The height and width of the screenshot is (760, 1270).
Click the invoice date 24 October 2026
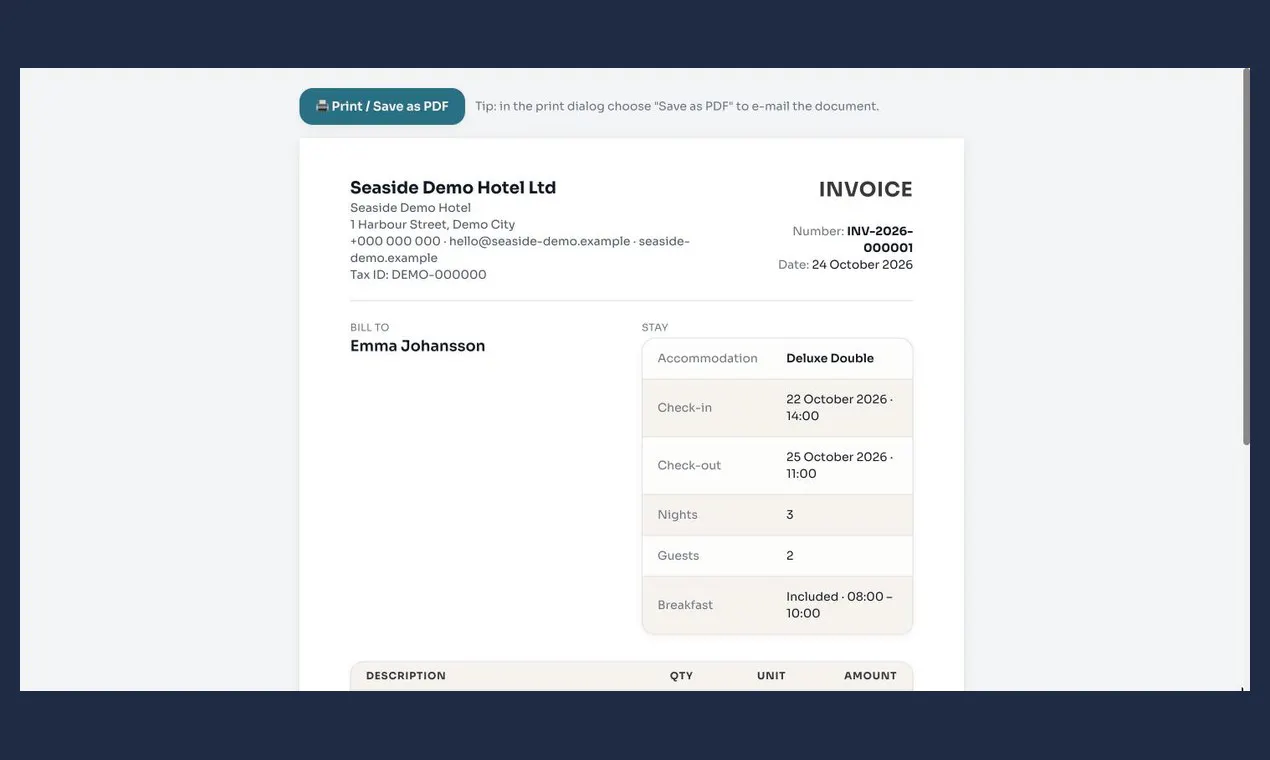(862, 265)
